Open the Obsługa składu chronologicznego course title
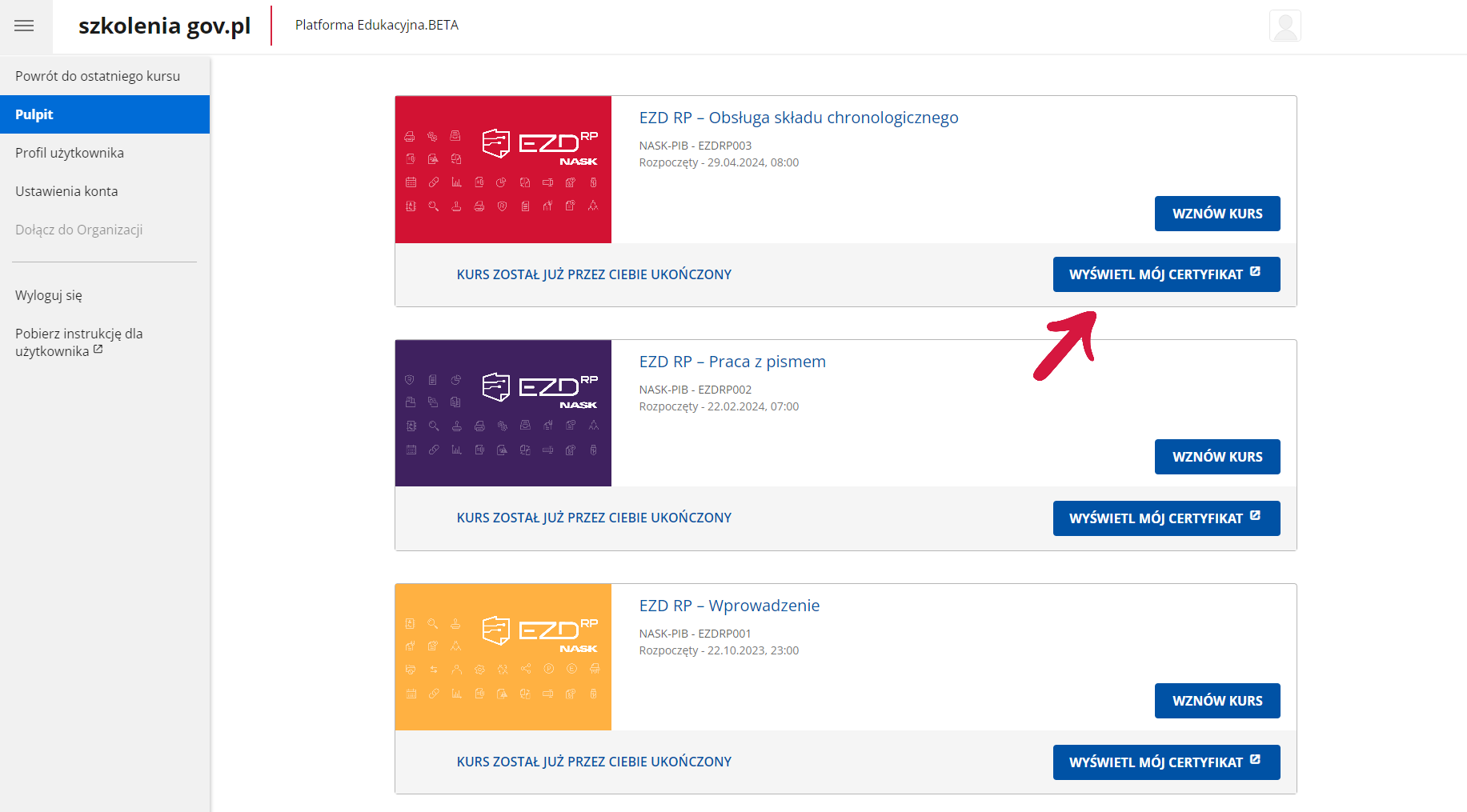Image resolution: width=1467 pixels, height=812 pixels. pos(798,118)
